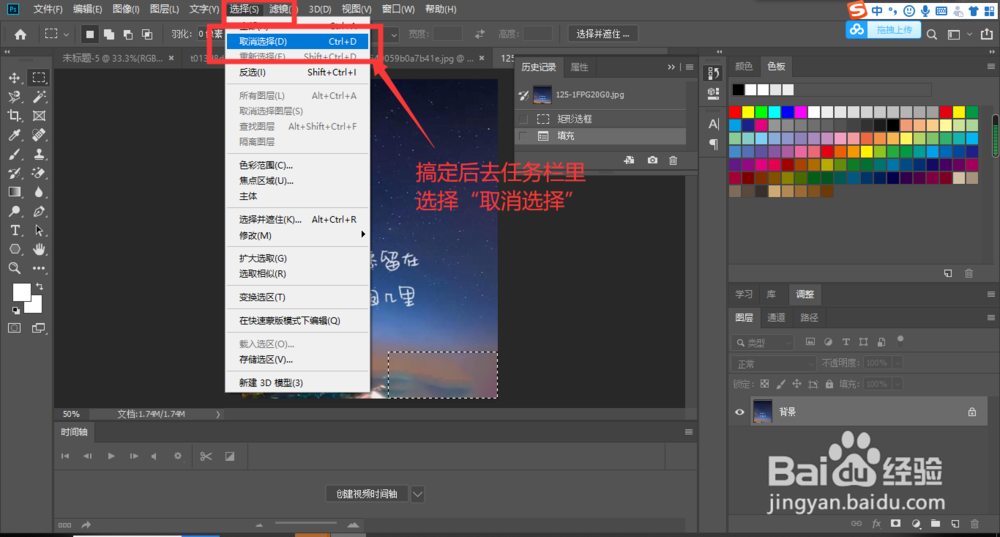1000x537 pixels.
Task: Choose 色彩范围(C)... menu item
Action: 298,165
